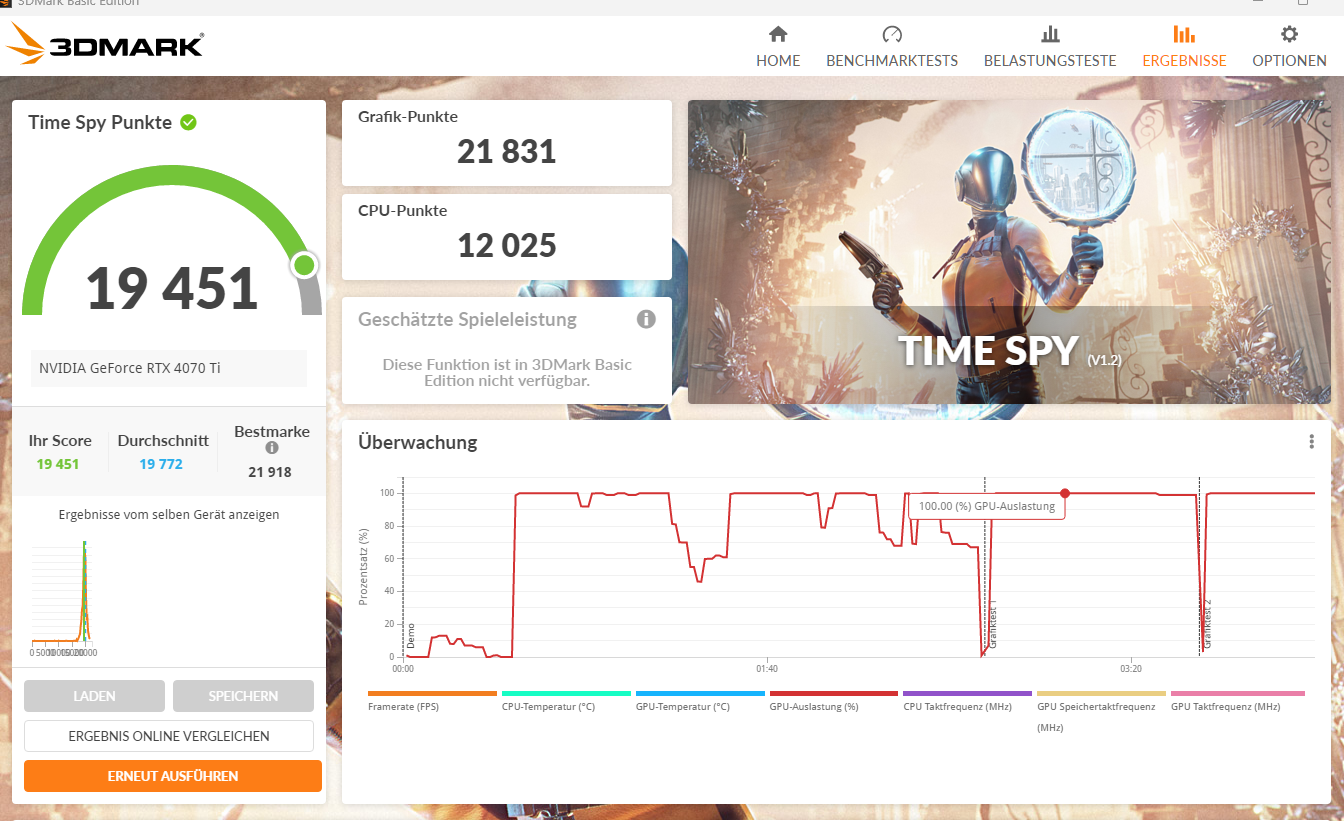Click 'Ergebnisse vom selben Gerät anzeigen' link
The height and width of the screenshot is (821, 1344).
coord(169,515)
